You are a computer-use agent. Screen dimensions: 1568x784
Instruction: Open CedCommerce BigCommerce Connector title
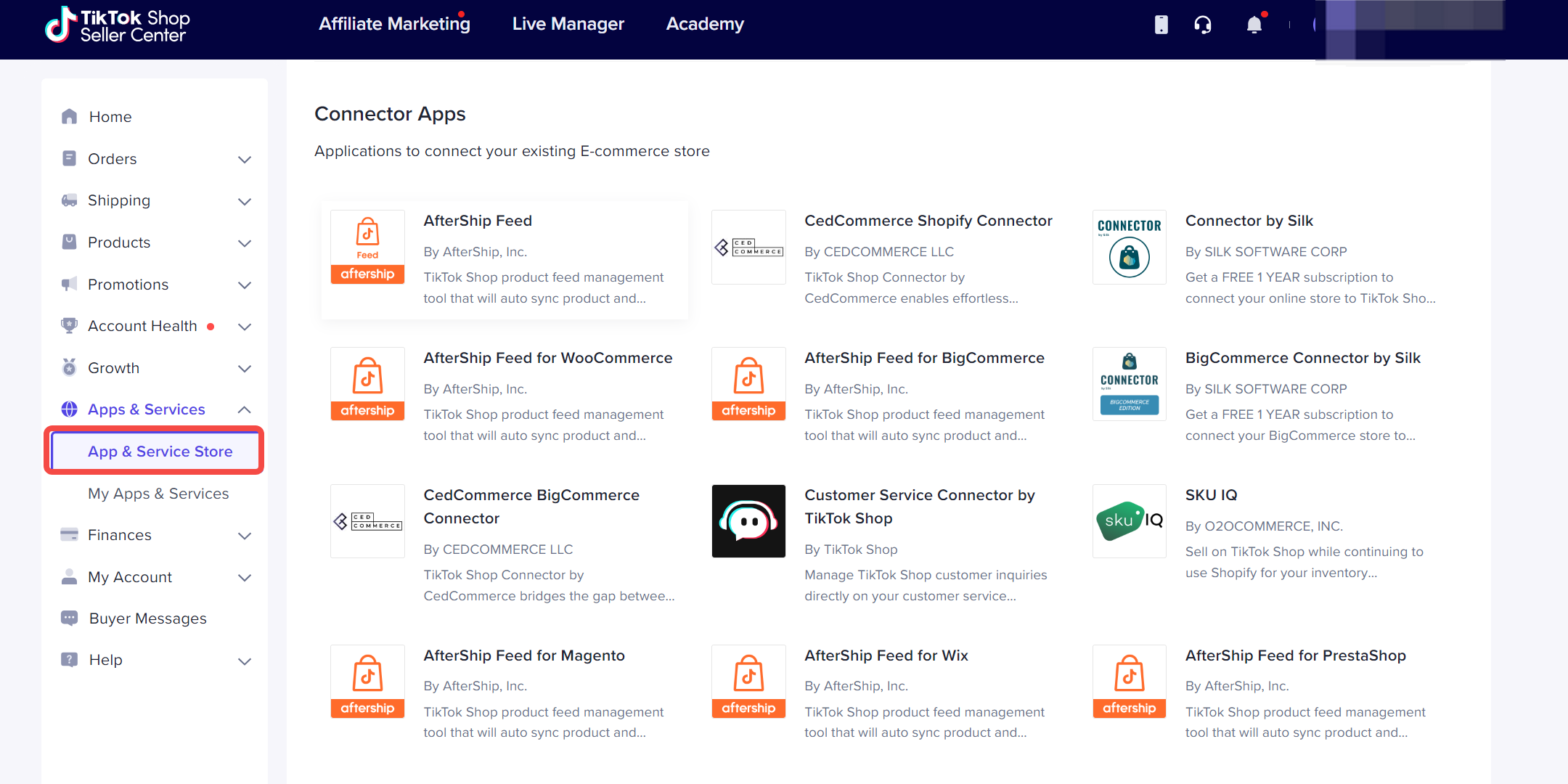pyautogui.click(x=531, y=507)
